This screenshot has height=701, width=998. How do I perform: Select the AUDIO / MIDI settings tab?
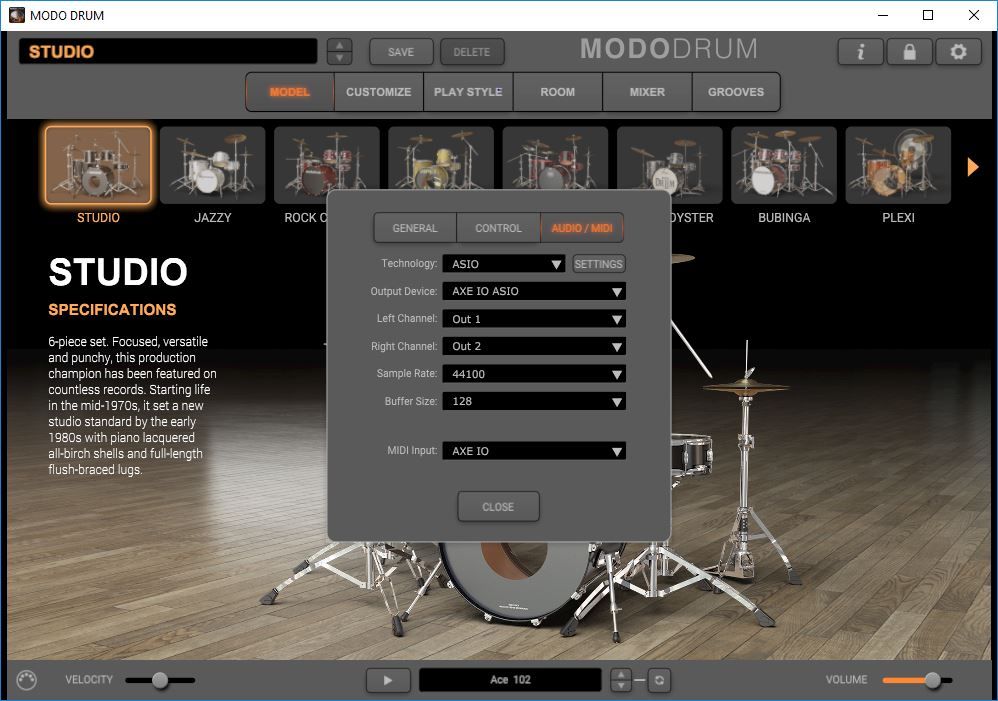pyautogui.click(x=582, y=228)
